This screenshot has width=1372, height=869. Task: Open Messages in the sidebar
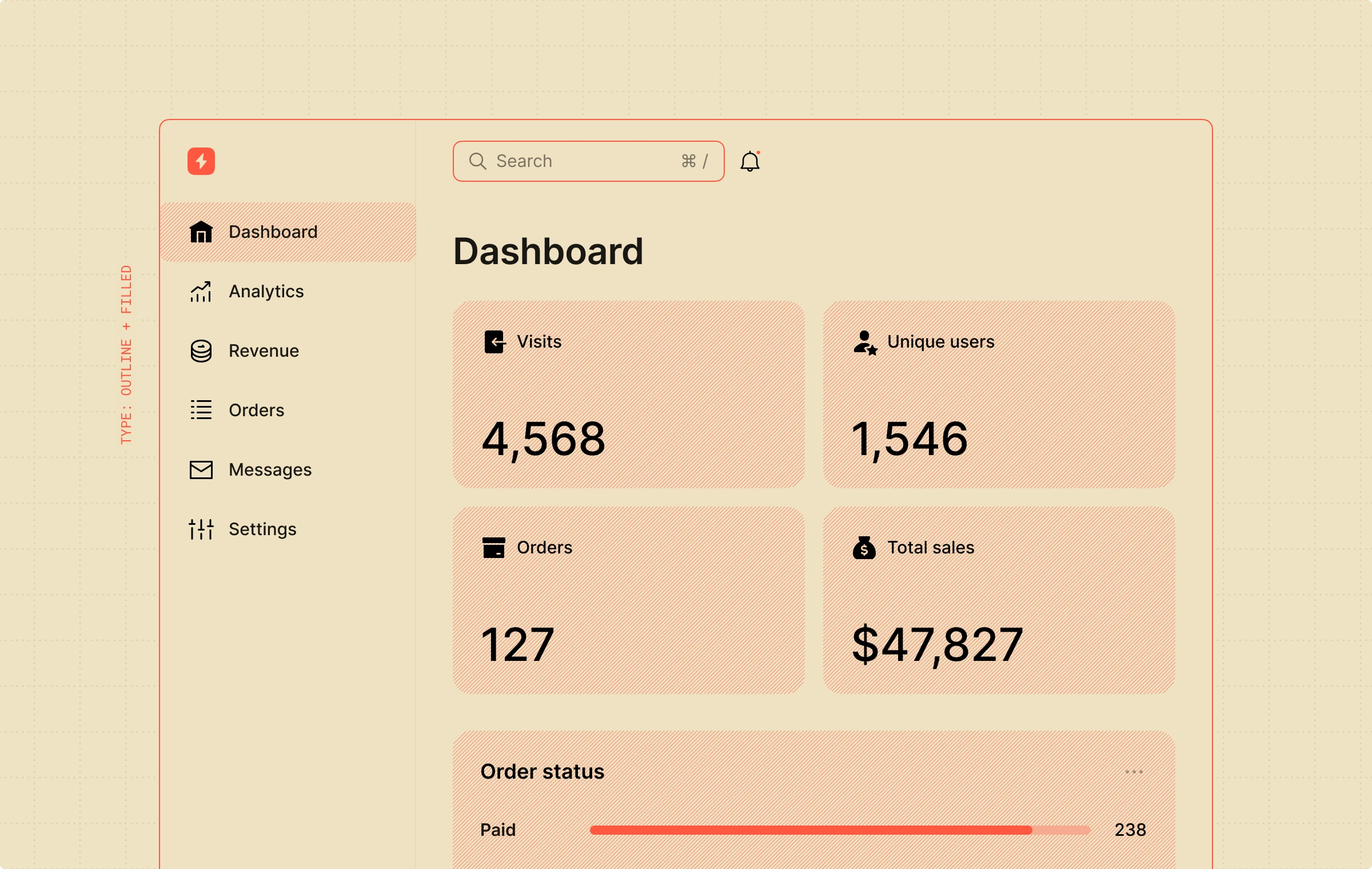pos(288,470)
